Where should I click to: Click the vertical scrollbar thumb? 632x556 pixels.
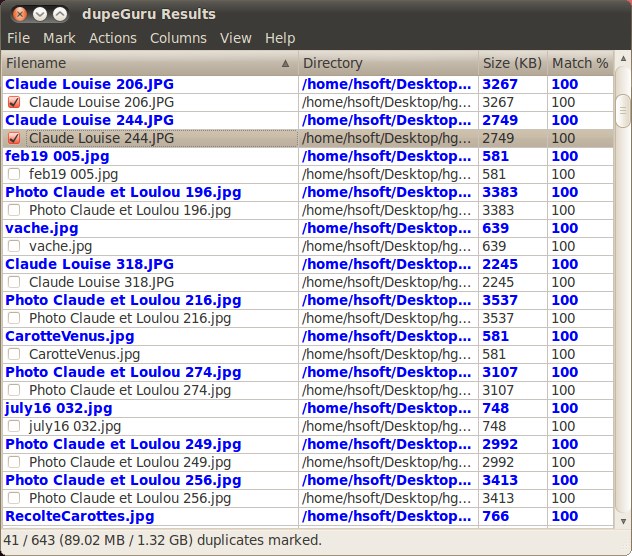click(x=622, y=105)
